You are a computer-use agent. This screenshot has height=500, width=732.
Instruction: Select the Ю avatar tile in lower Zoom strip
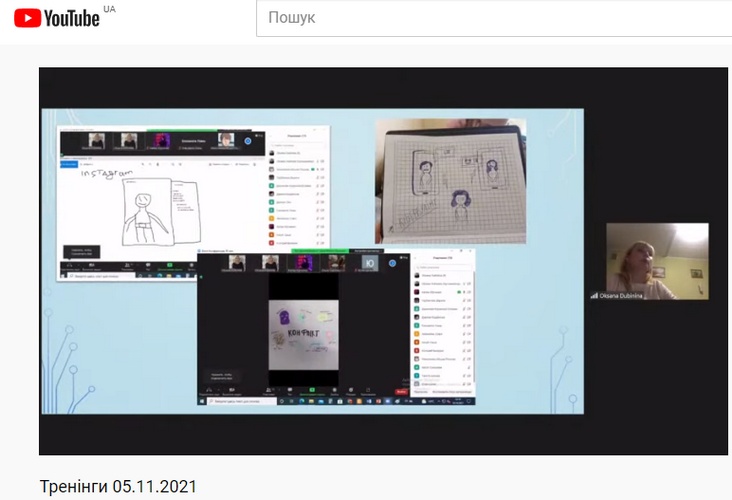pos(369,263)
